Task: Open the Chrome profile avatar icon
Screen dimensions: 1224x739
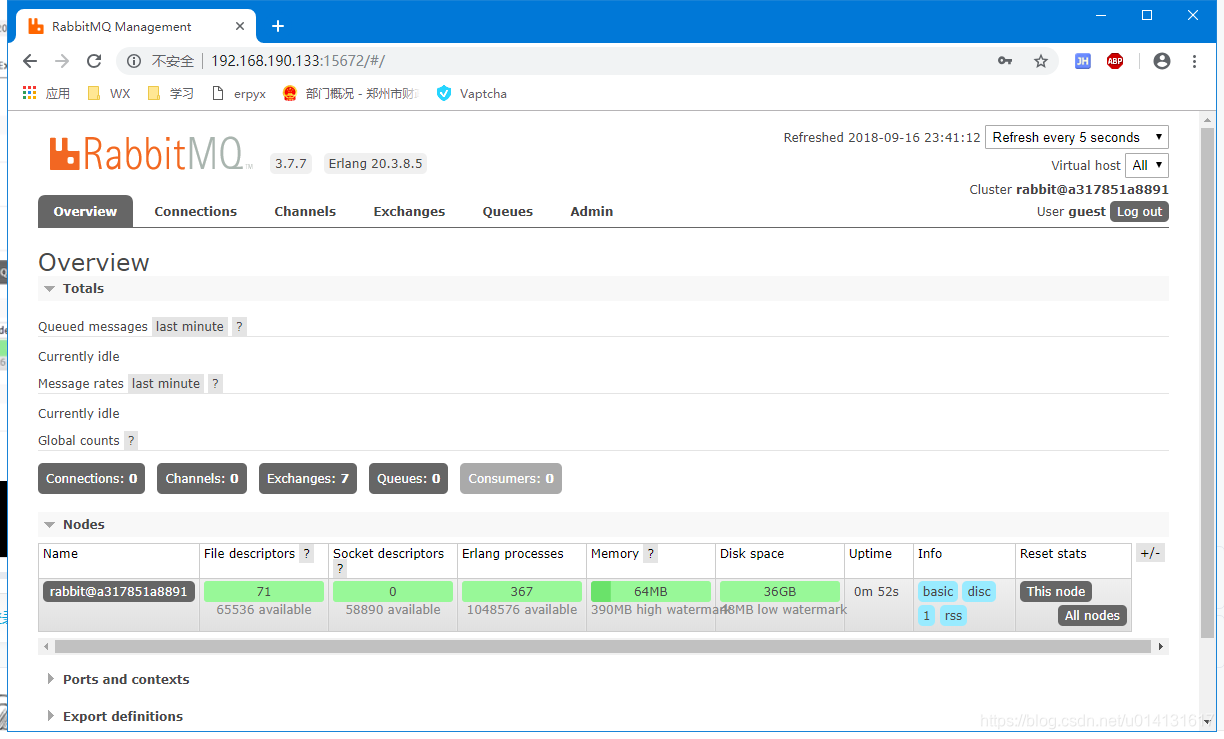Action: 1161,61
